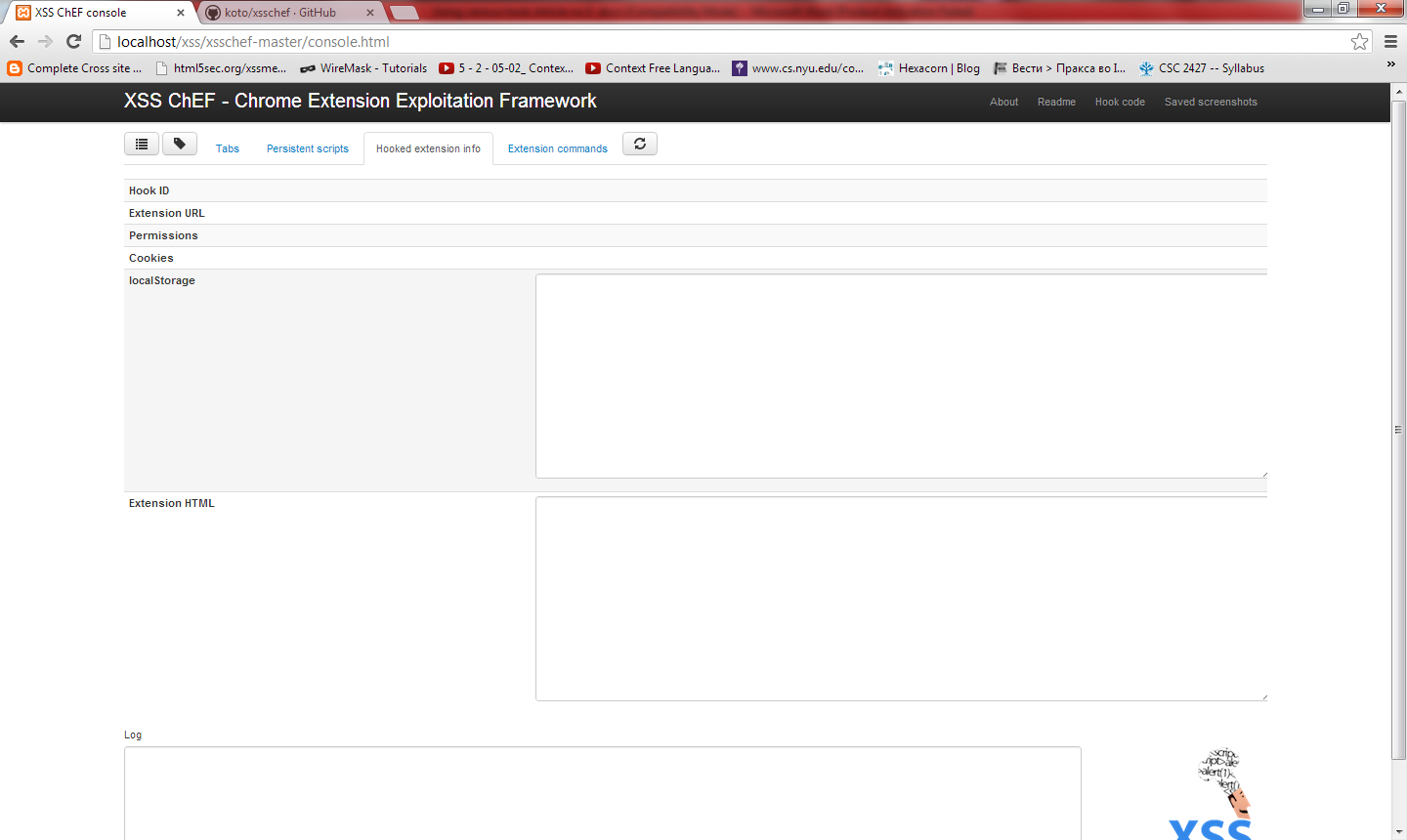
Task: Click inside the Extension HTML text area
Action: 901,599
